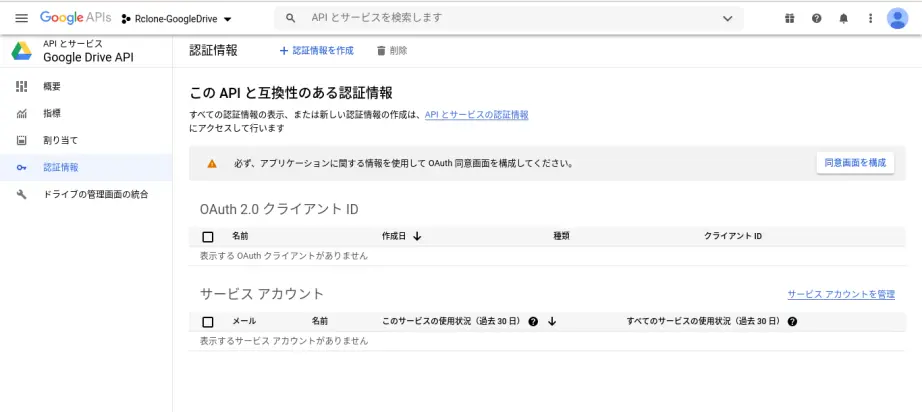Expand the search bar dropdown arrow
922x412 pixels.
pos(727,19)
